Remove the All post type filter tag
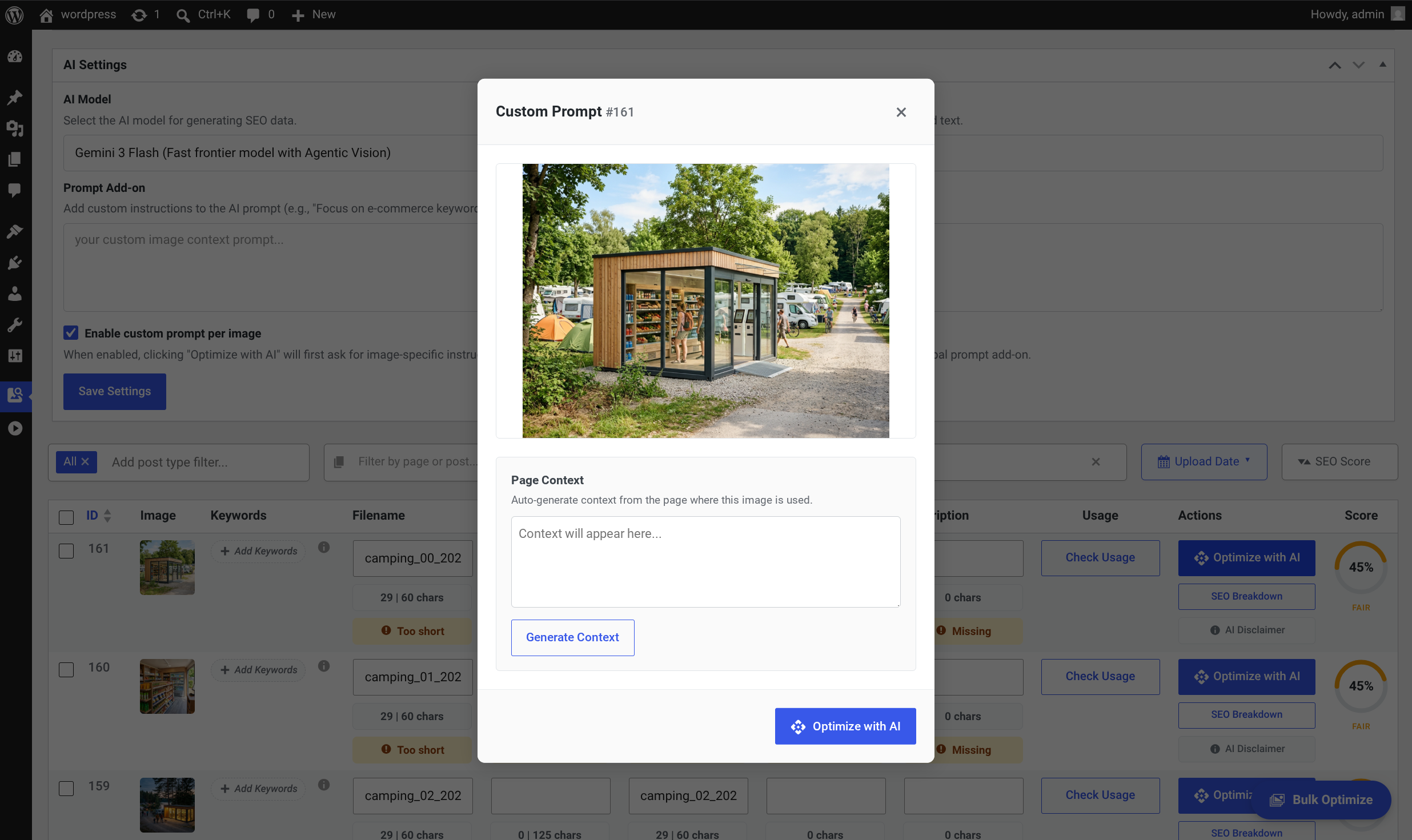1412x840 pixels. 85,461
